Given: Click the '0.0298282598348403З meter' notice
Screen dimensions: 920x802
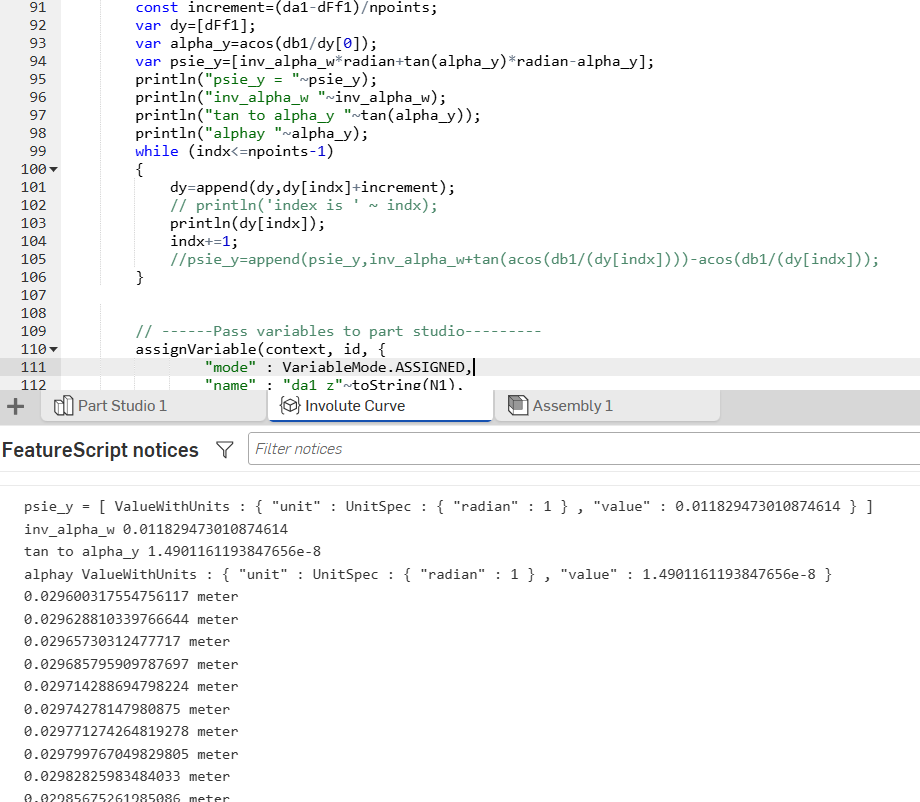Looking at the screenshot, I should tap(127, 777).
